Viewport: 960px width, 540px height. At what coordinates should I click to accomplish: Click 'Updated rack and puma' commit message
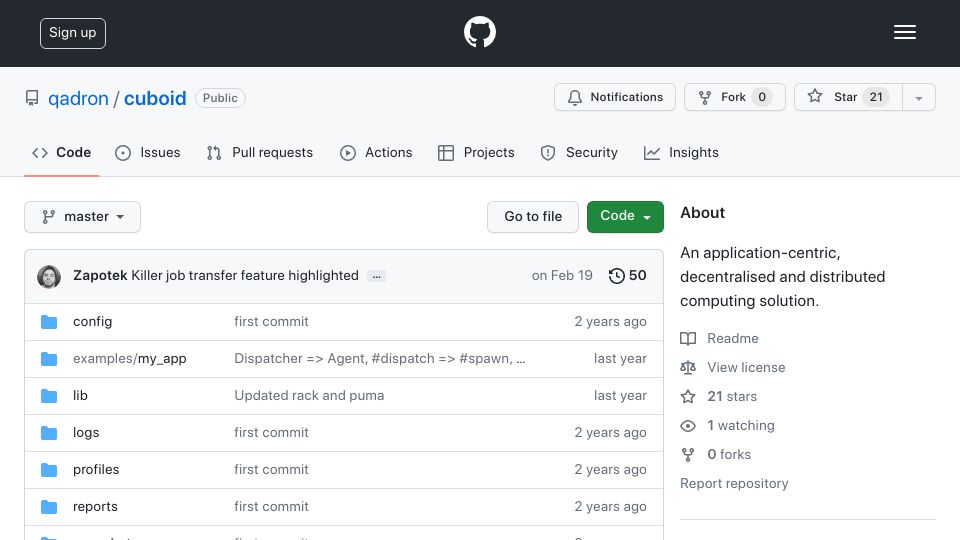(309, 396)
